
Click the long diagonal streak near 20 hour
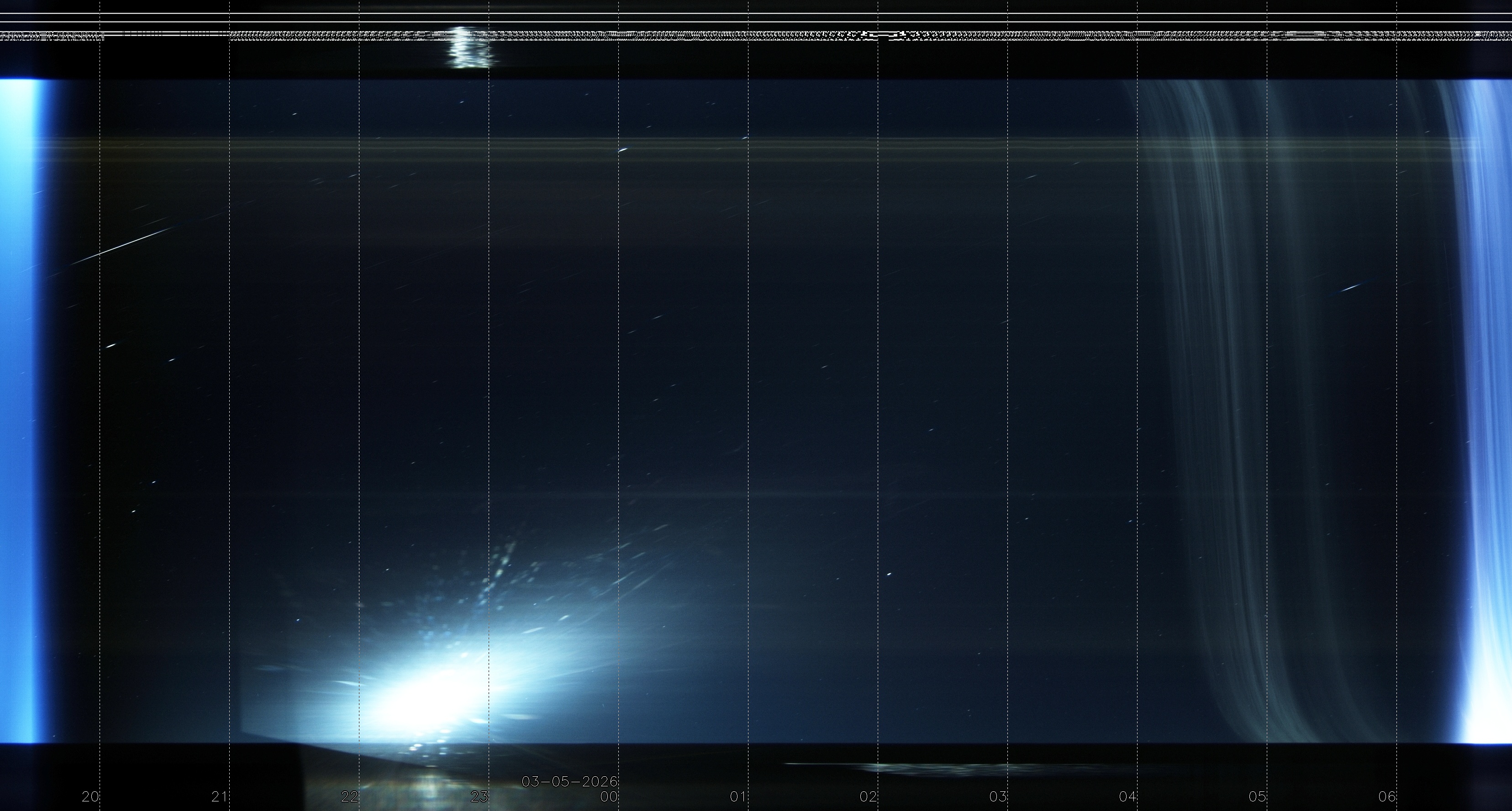click(123, 245)
